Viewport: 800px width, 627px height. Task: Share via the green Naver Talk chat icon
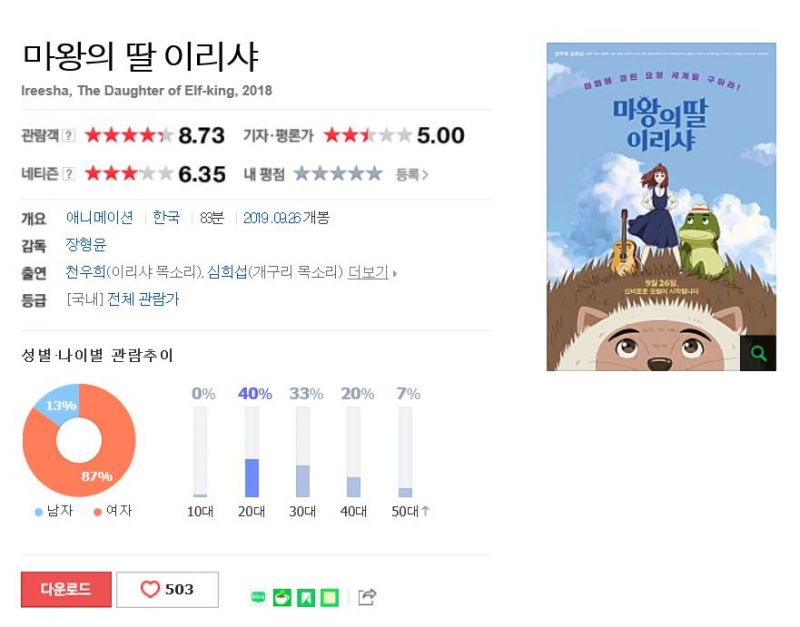click(259, 597)
